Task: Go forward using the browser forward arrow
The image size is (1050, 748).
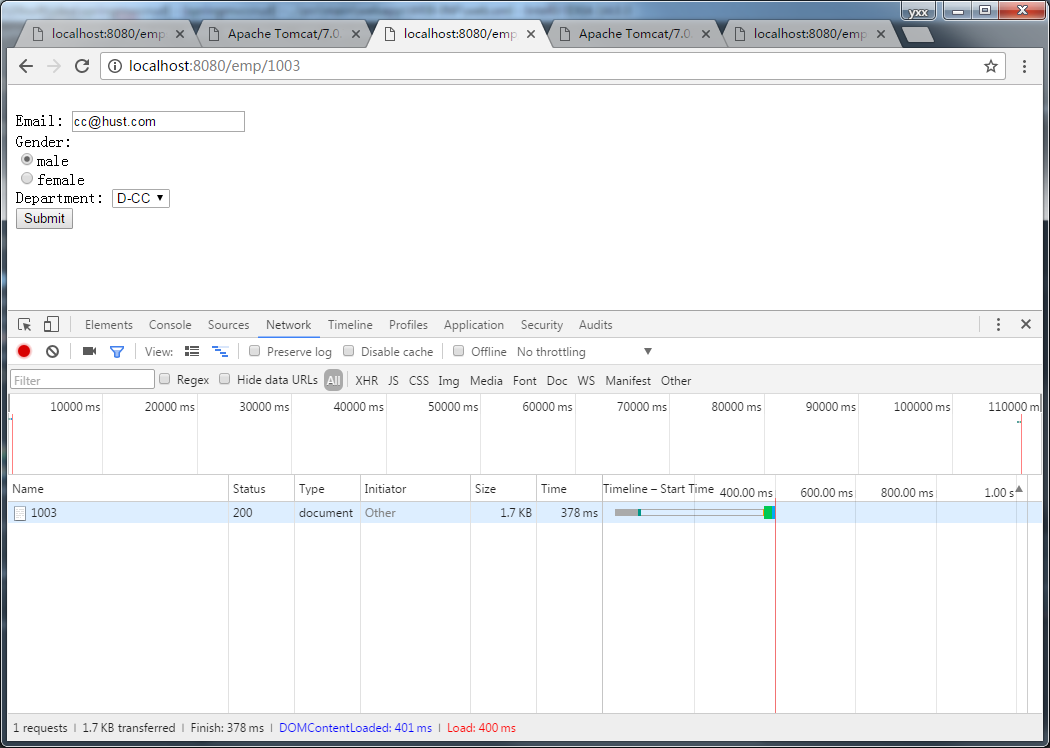Action: pyautogui.click(x=54, y=66)
